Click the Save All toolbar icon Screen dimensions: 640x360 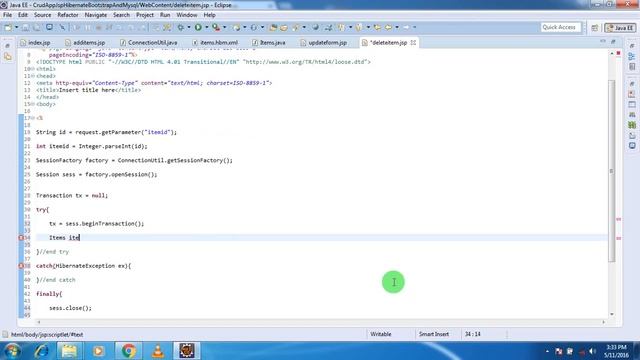pyautogui.click(x=36, y=27)
